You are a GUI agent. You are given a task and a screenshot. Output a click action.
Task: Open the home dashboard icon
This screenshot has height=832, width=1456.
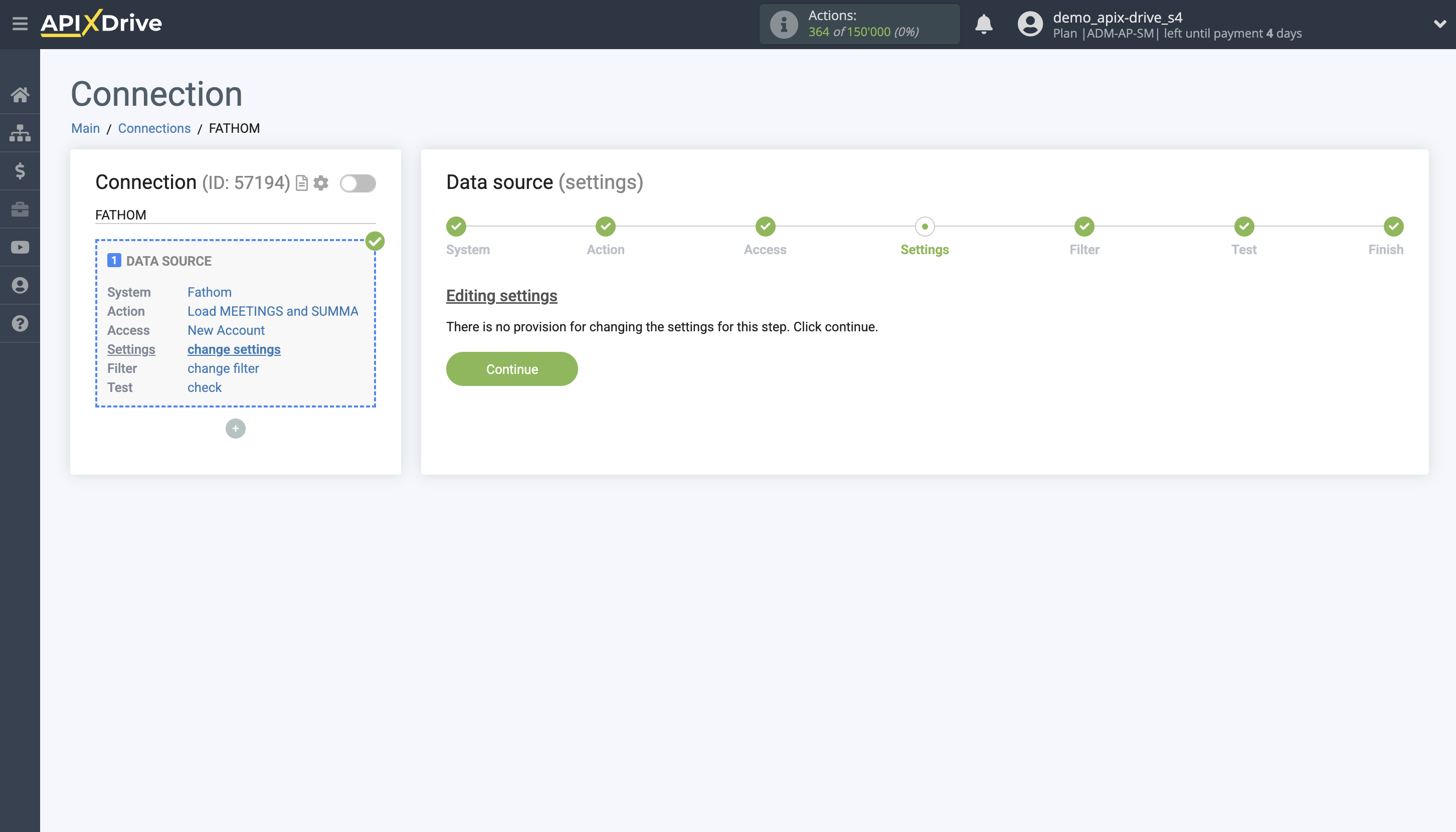21,95
